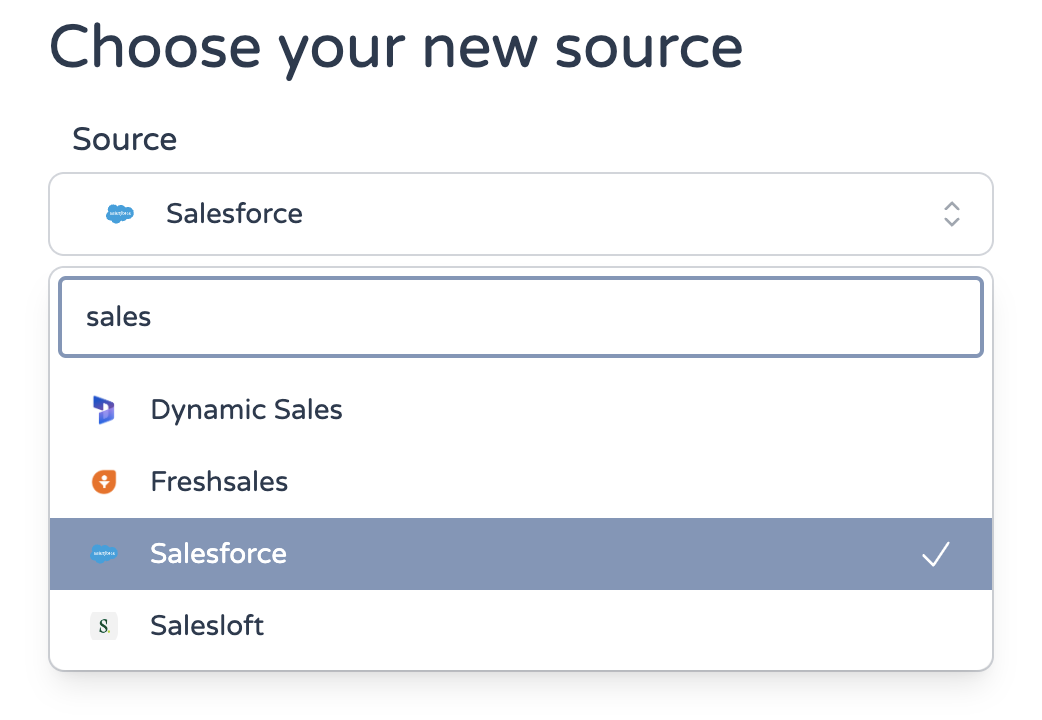1042x720 pixels.
Task: Click the green Salesloft S logo icon
Action: pos(104,626)
